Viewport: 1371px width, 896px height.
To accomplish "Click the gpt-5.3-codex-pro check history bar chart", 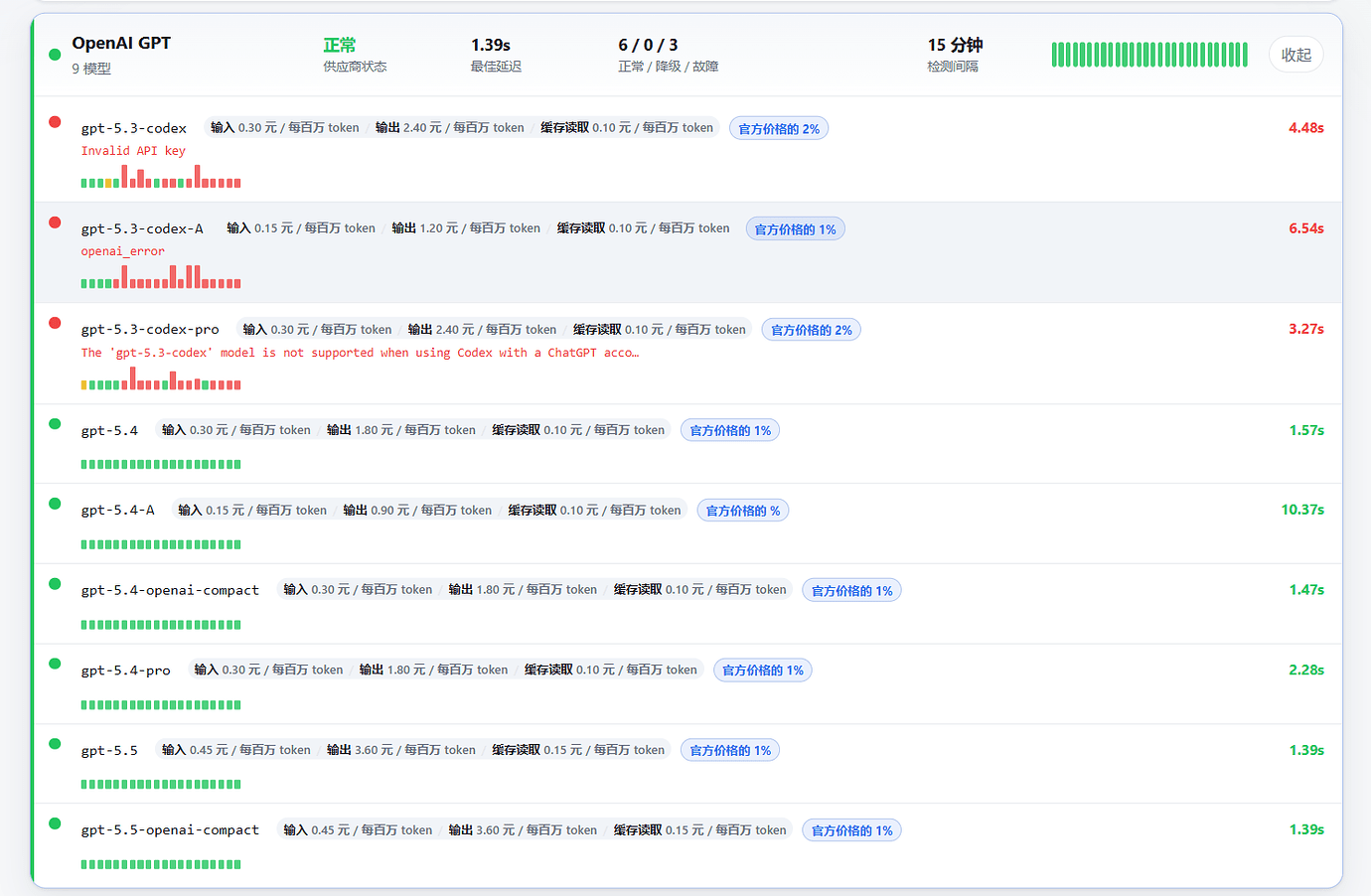I will 161,377.
